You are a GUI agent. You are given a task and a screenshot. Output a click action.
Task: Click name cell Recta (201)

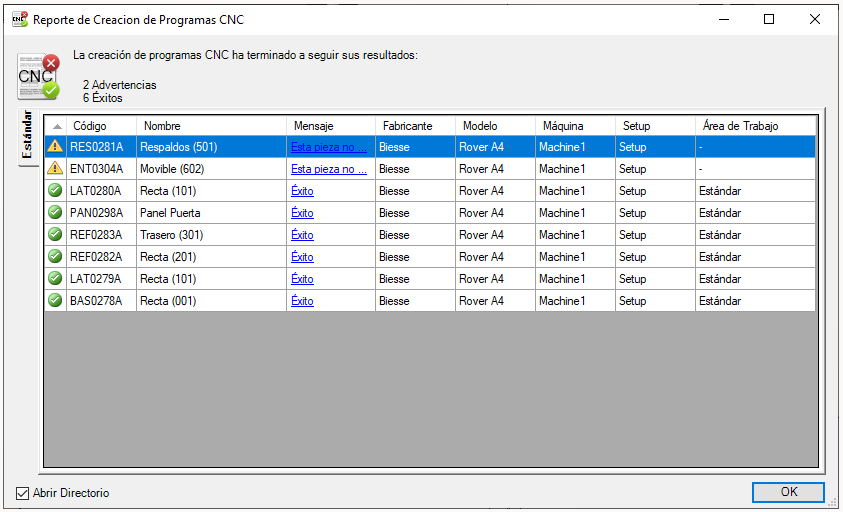coord(212,257)
